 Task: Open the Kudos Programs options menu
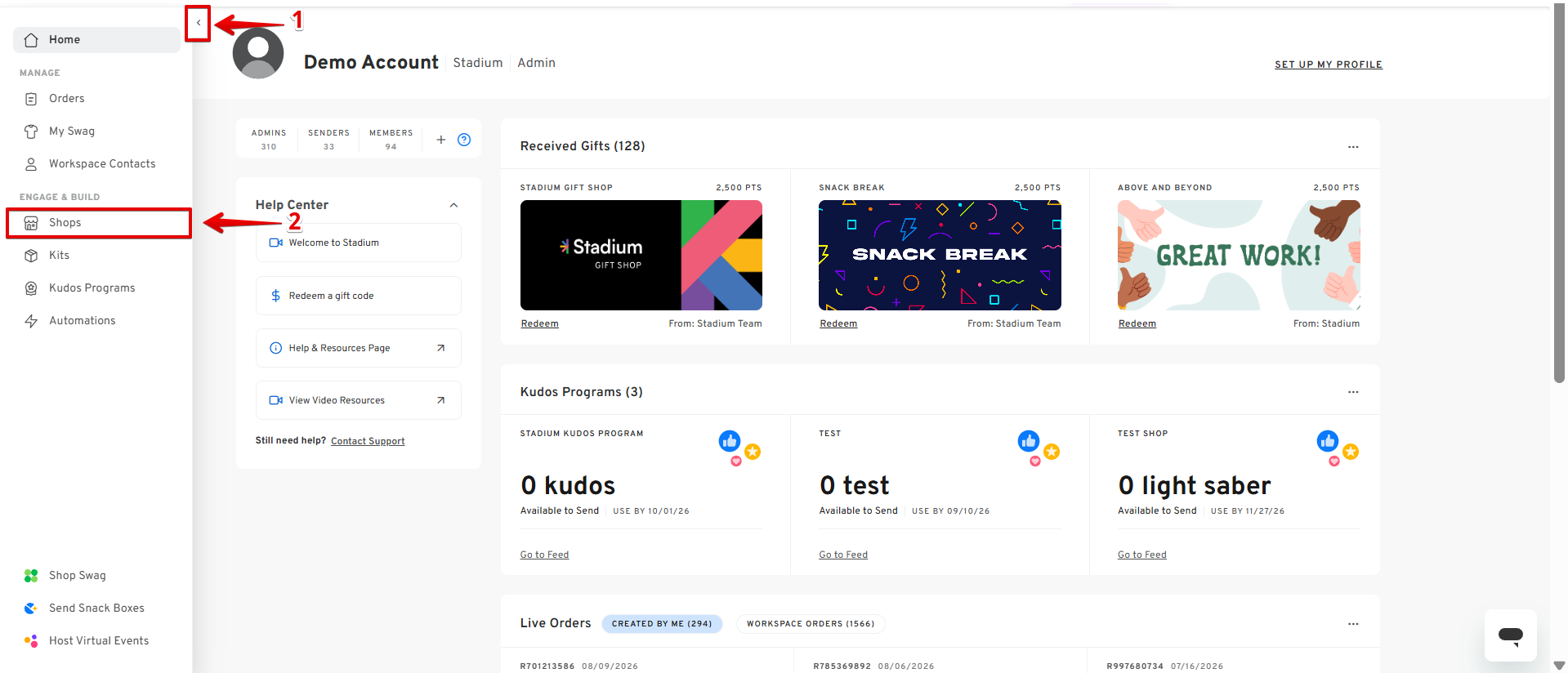point(1353,392)
